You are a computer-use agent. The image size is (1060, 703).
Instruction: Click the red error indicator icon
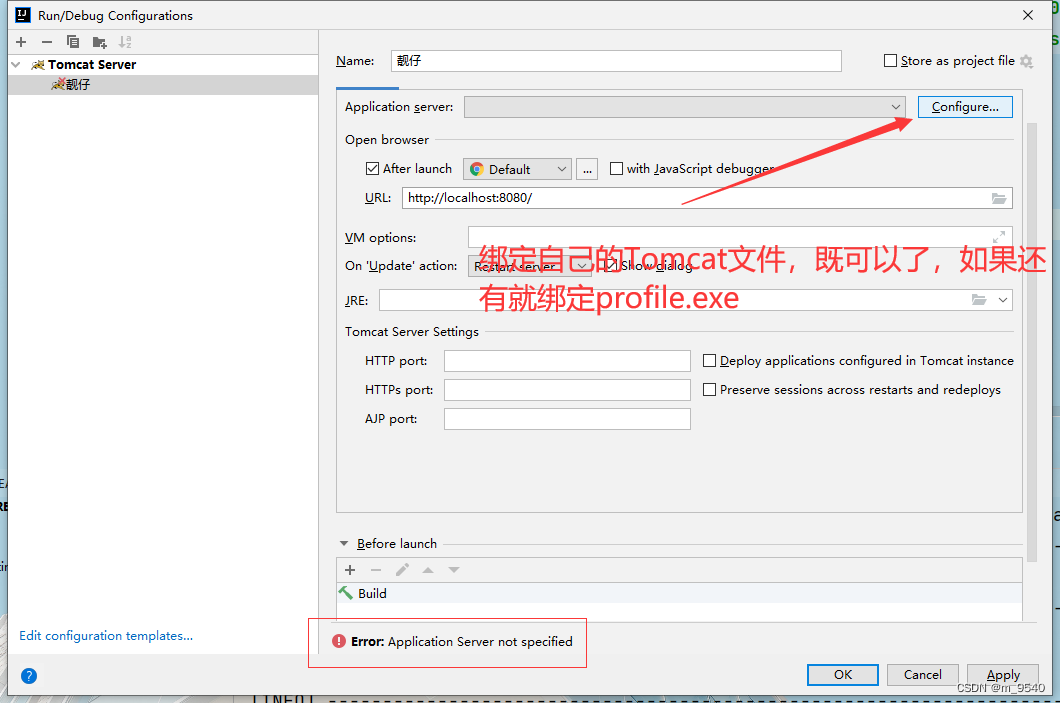(x=339, y=641)
